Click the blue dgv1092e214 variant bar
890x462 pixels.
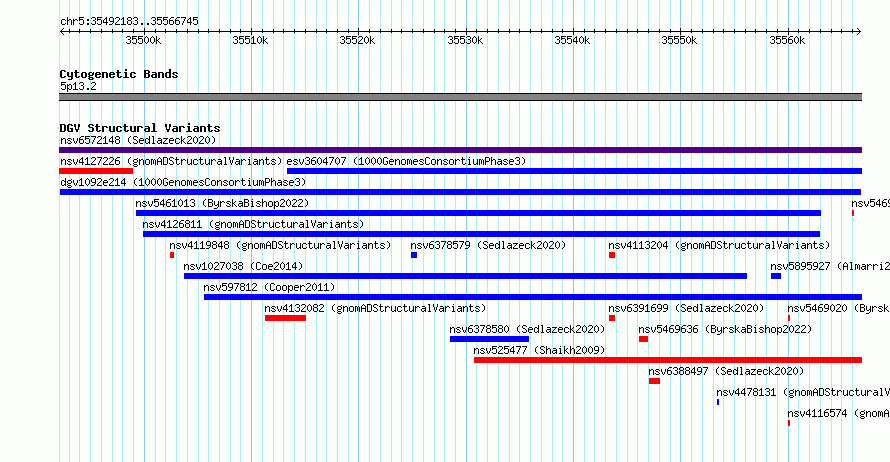click(460, 192)
